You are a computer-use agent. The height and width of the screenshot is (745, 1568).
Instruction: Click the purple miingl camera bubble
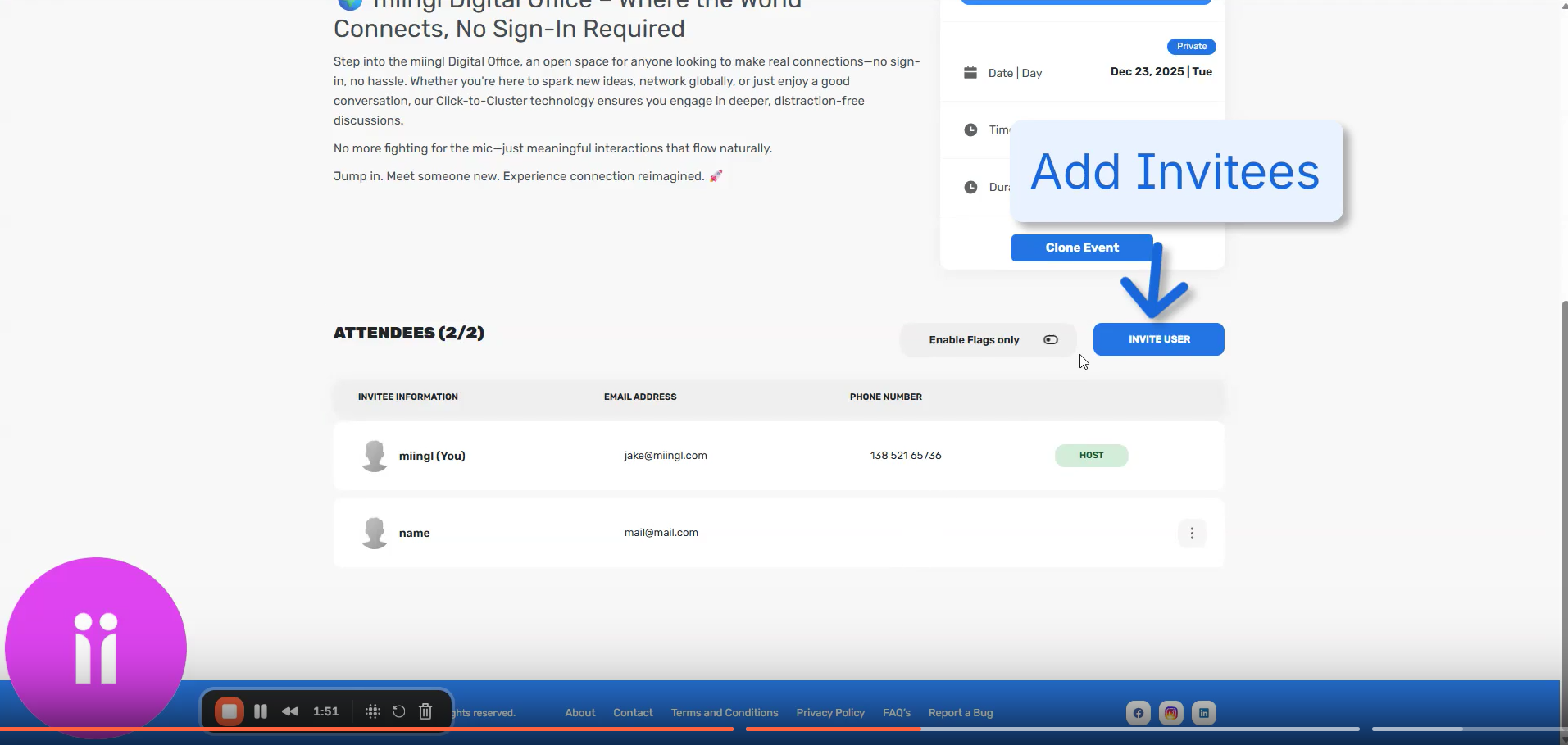[x=96, y=647]
